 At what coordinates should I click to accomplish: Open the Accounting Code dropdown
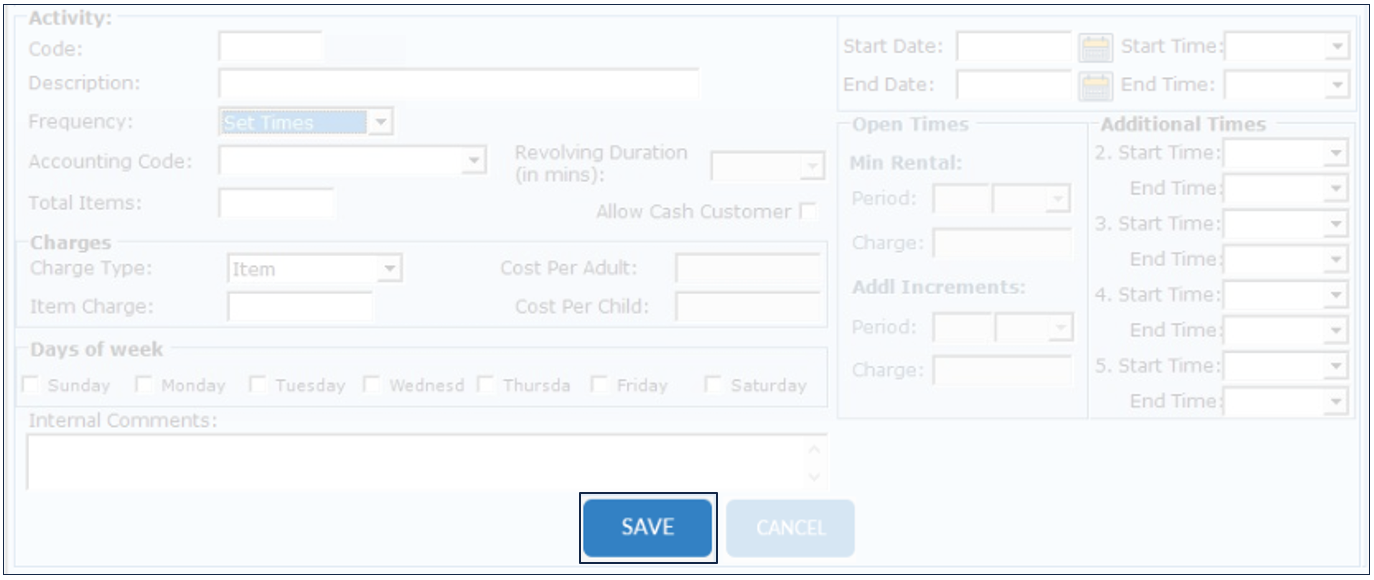(x=474, y=160)
